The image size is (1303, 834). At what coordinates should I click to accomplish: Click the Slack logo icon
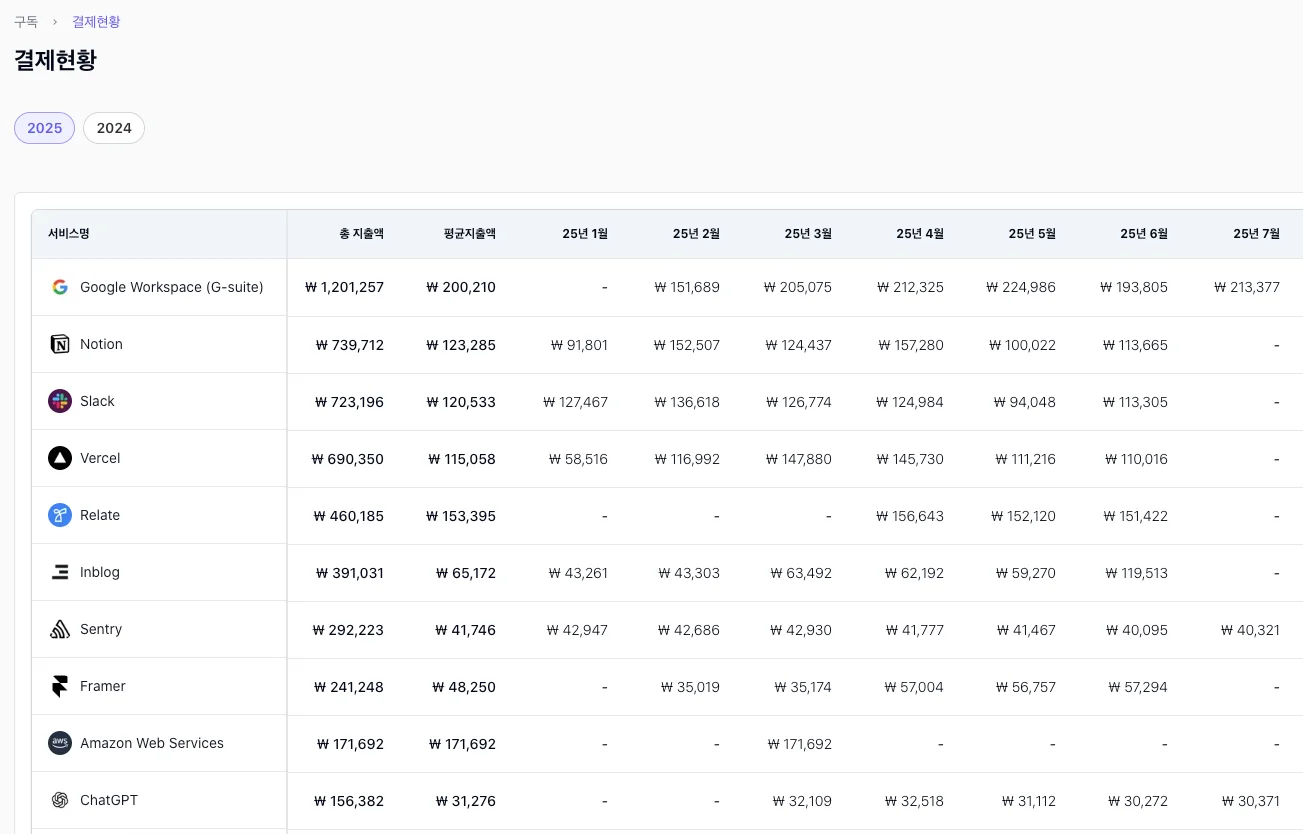click(x=60, y=401)
